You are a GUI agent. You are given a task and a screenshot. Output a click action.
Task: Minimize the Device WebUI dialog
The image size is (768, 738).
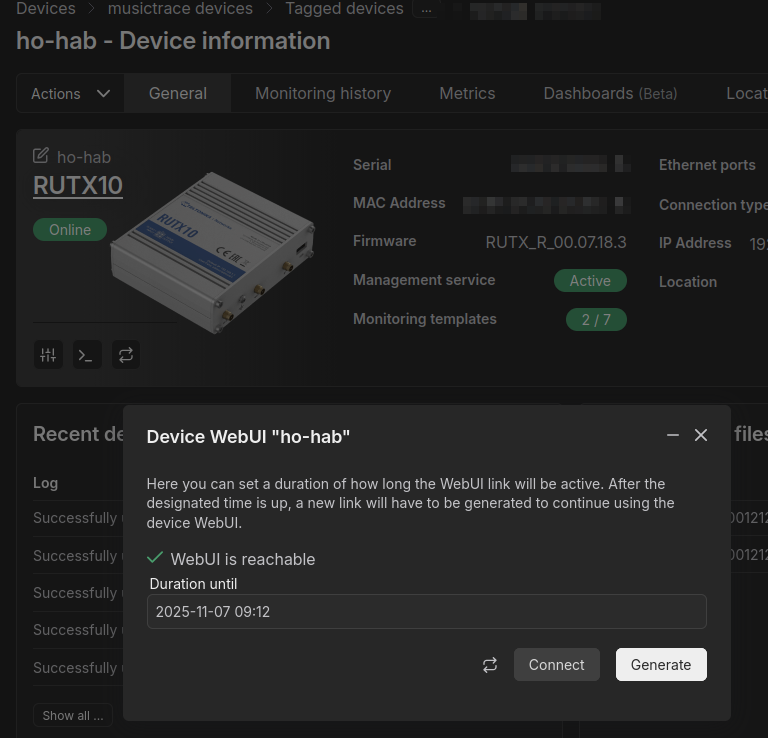(x=673, y=435)
